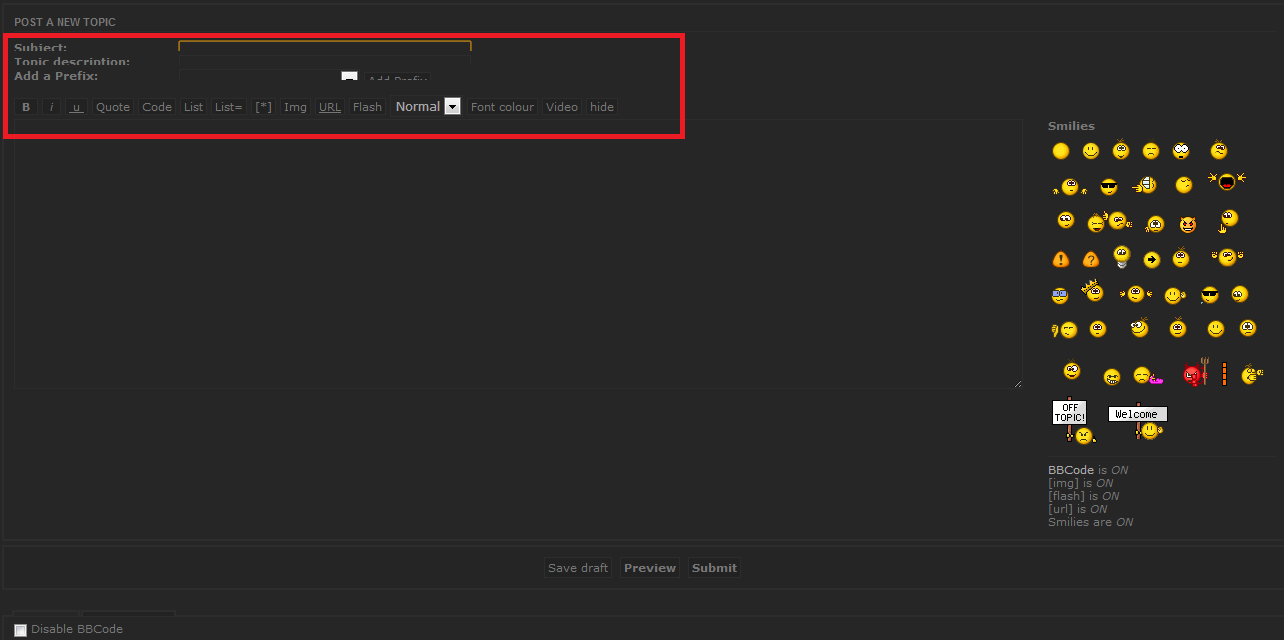The width and height of the screenshot is (1284, 640).
Task: Insert Quote BBCode tag
Action: tap(113, 107)
